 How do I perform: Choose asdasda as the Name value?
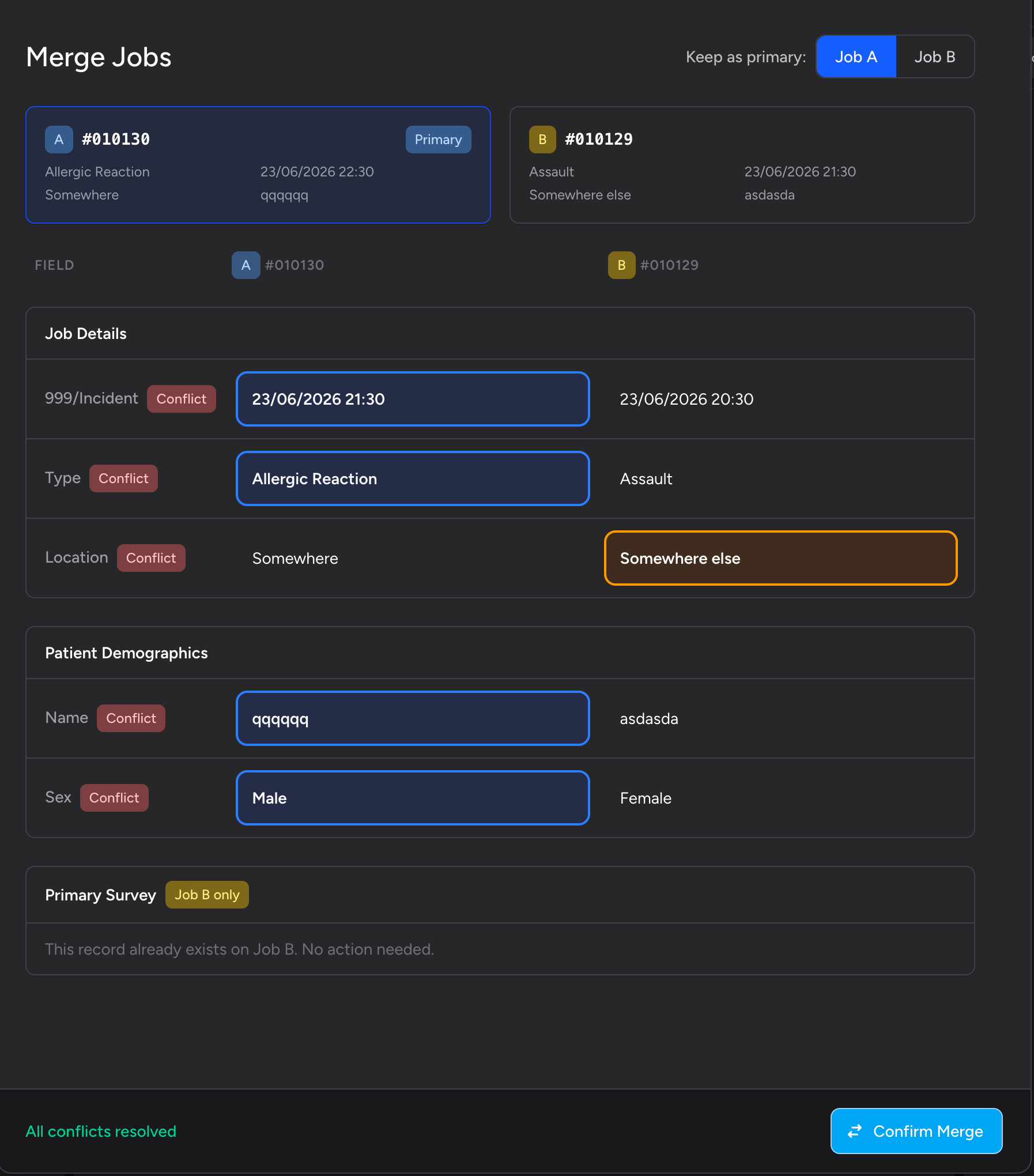pos(781,718)
